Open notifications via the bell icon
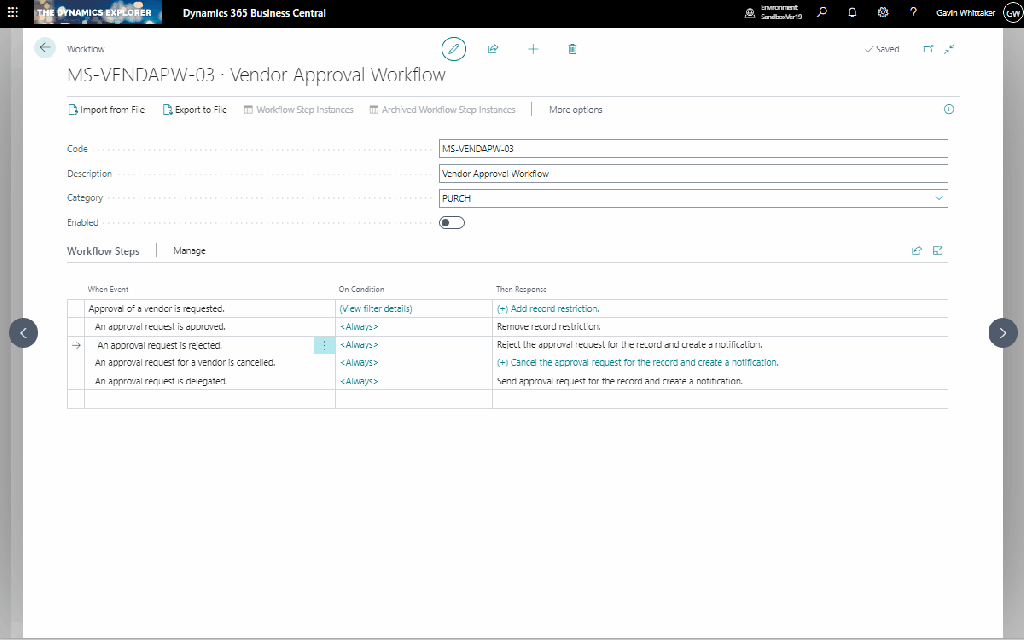 pyautogui.click(x=852, y=12)
